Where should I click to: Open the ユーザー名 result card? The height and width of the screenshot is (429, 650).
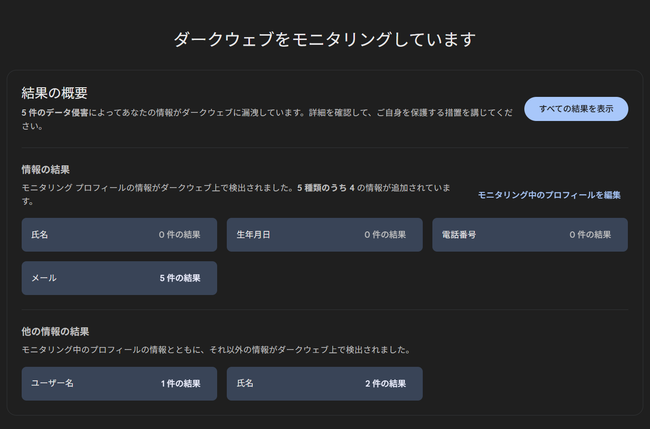pyautogui.click(x=119, y=384)
